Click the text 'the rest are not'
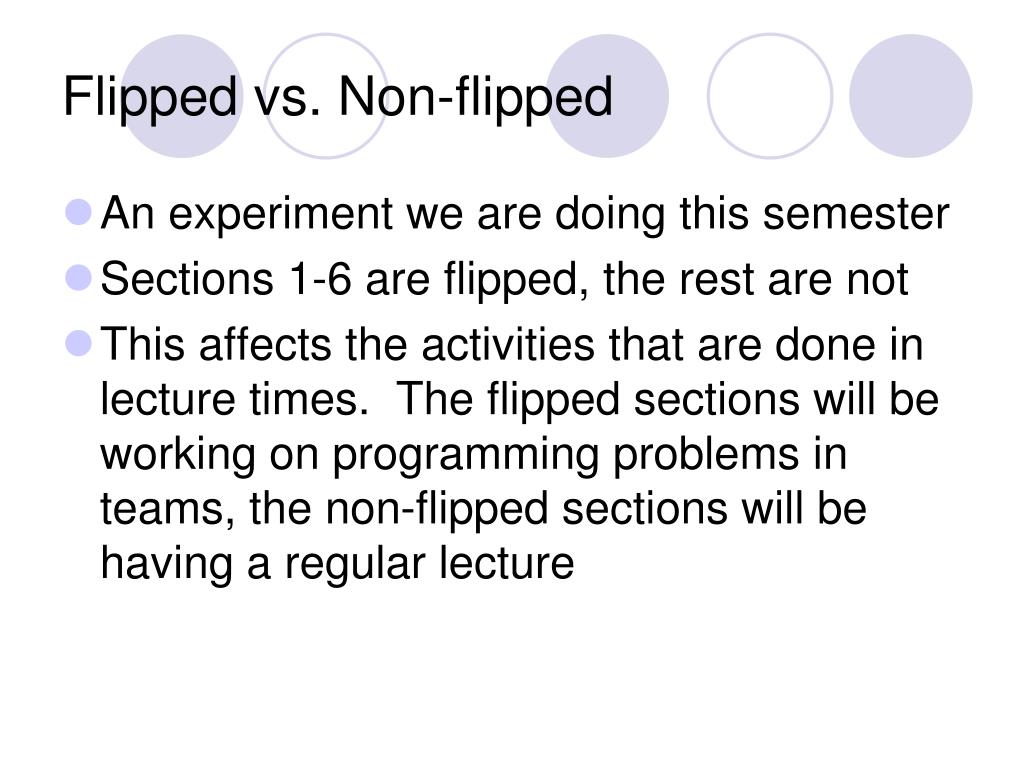This screenshot has height=768, width=1024. 756,280
